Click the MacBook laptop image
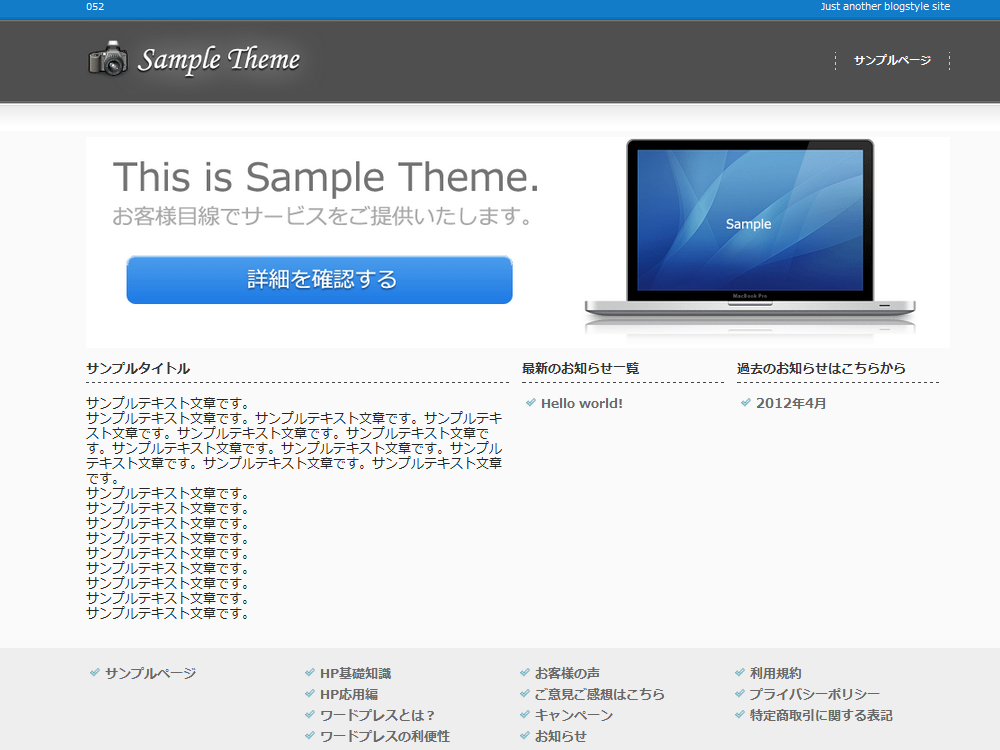The height and width of the screenshot is (750, 1000). click(749, 235)
